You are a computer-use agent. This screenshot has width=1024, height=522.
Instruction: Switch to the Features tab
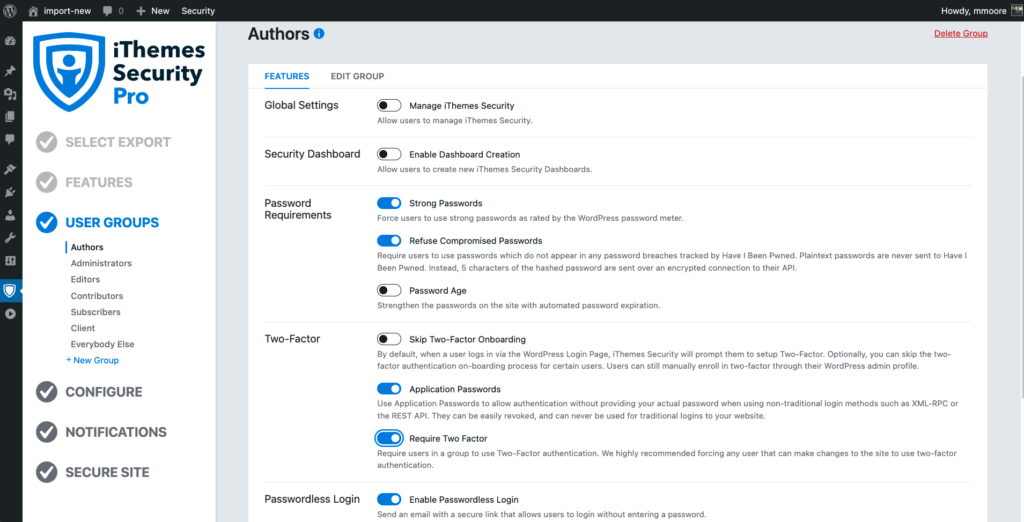(x=287, y=76)
